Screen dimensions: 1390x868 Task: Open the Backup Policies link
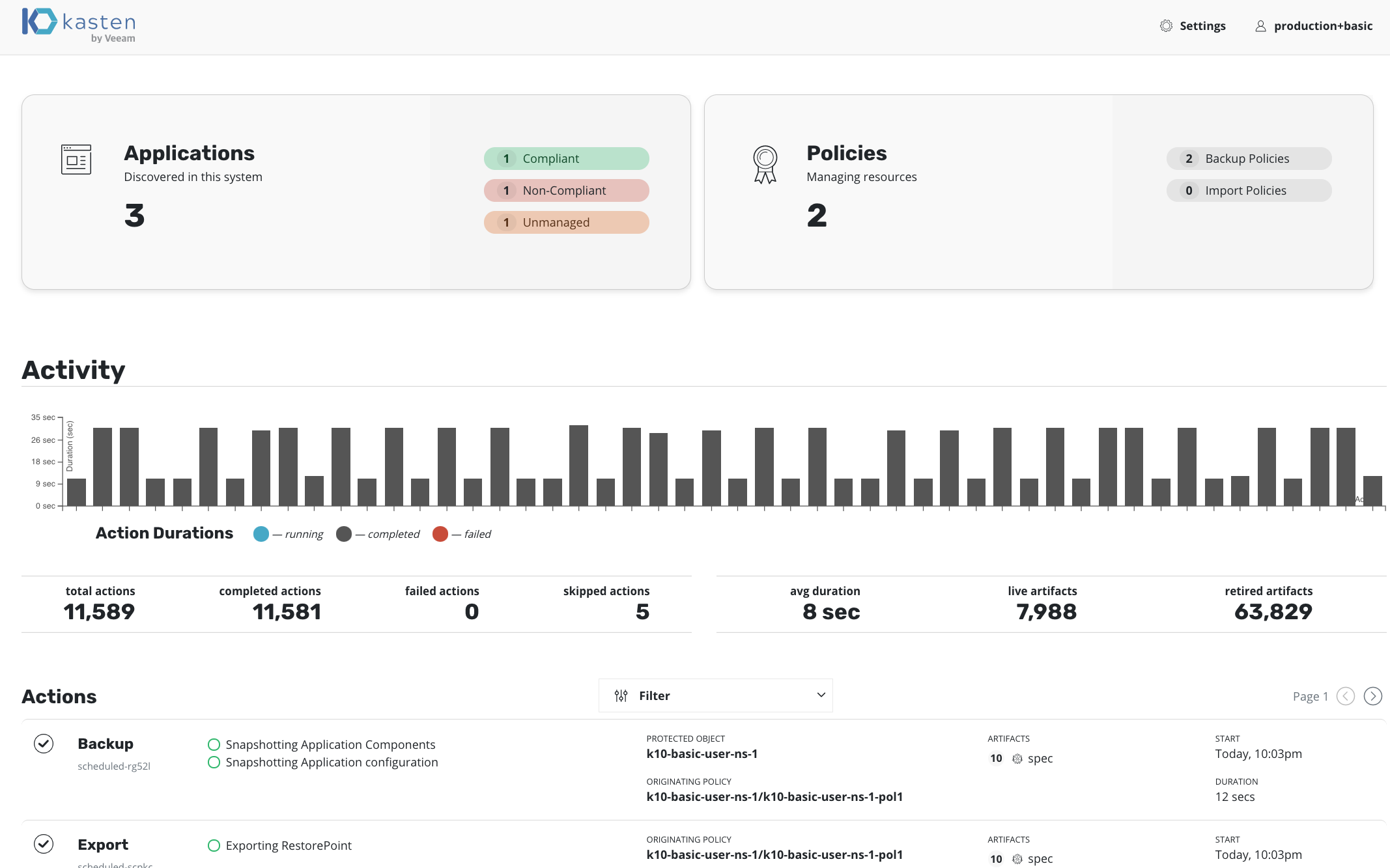click(x=1248, y=158)
